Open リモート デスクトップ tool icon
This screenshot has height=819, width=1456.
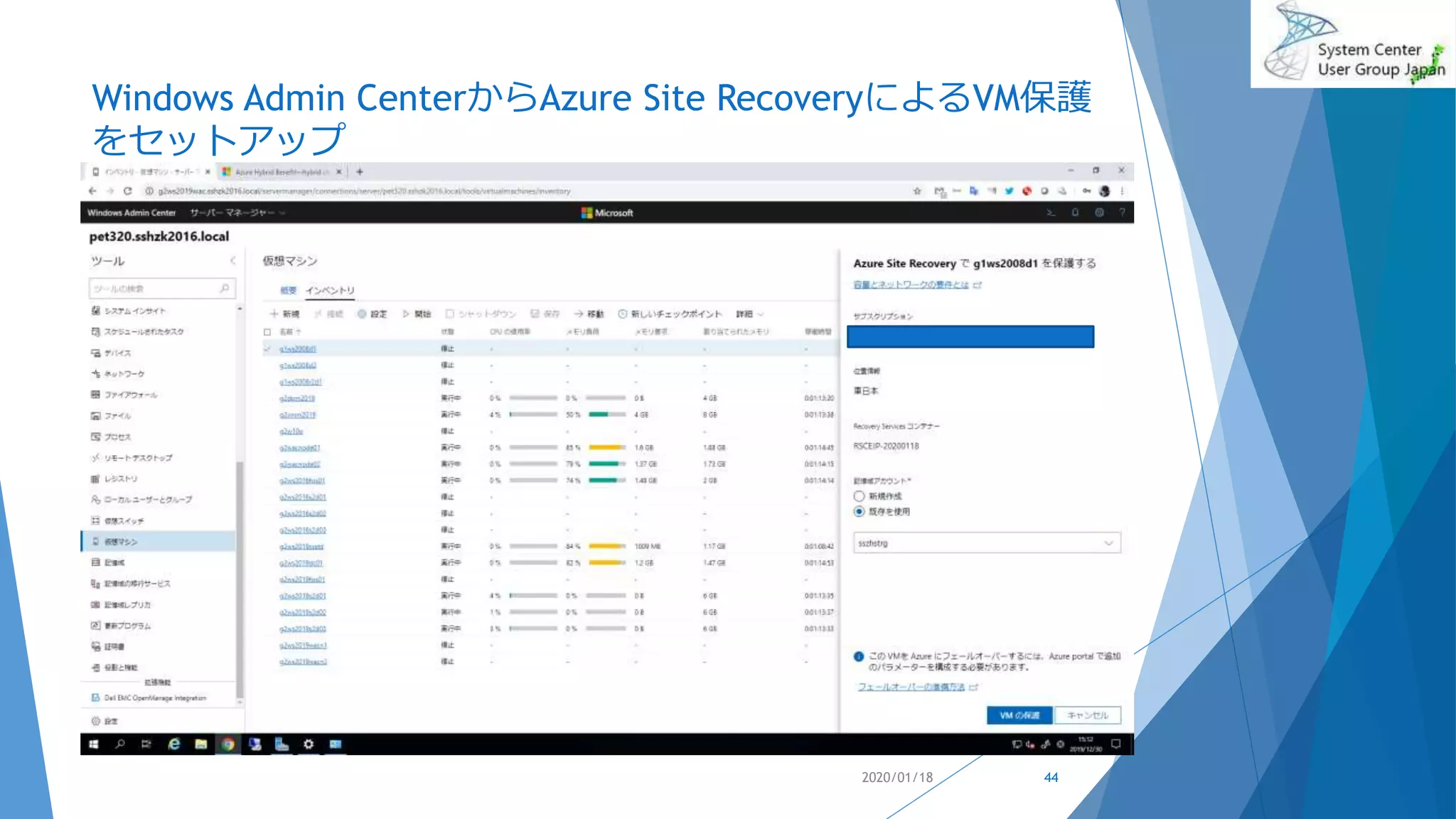pyautogui.click(x=95, y=457)
